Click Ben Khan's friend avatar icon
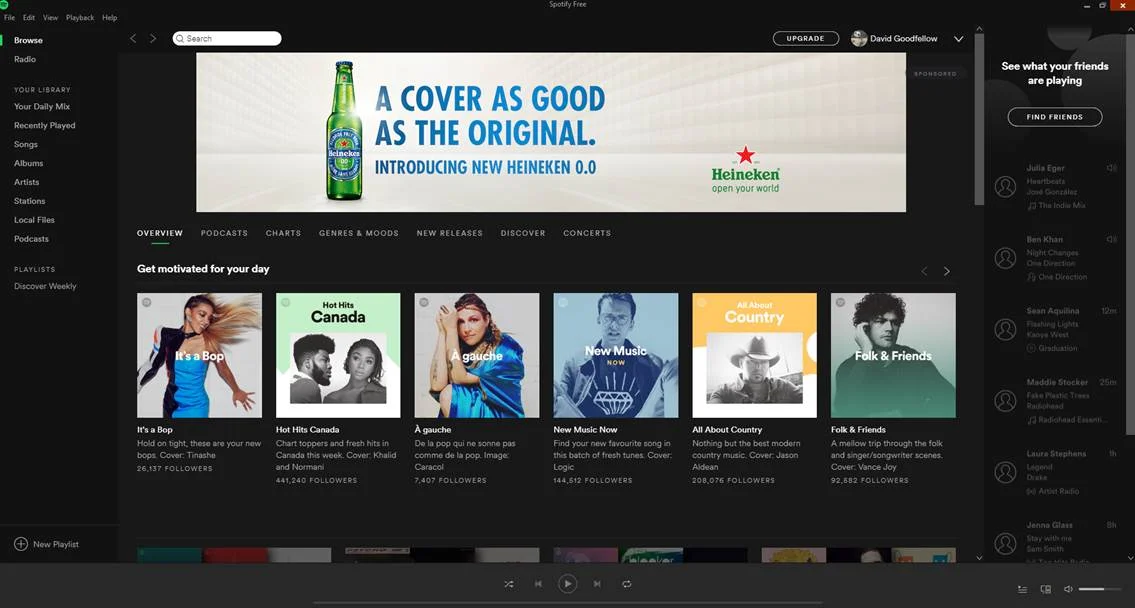The image size is (1135, 608). (1005, 258)
